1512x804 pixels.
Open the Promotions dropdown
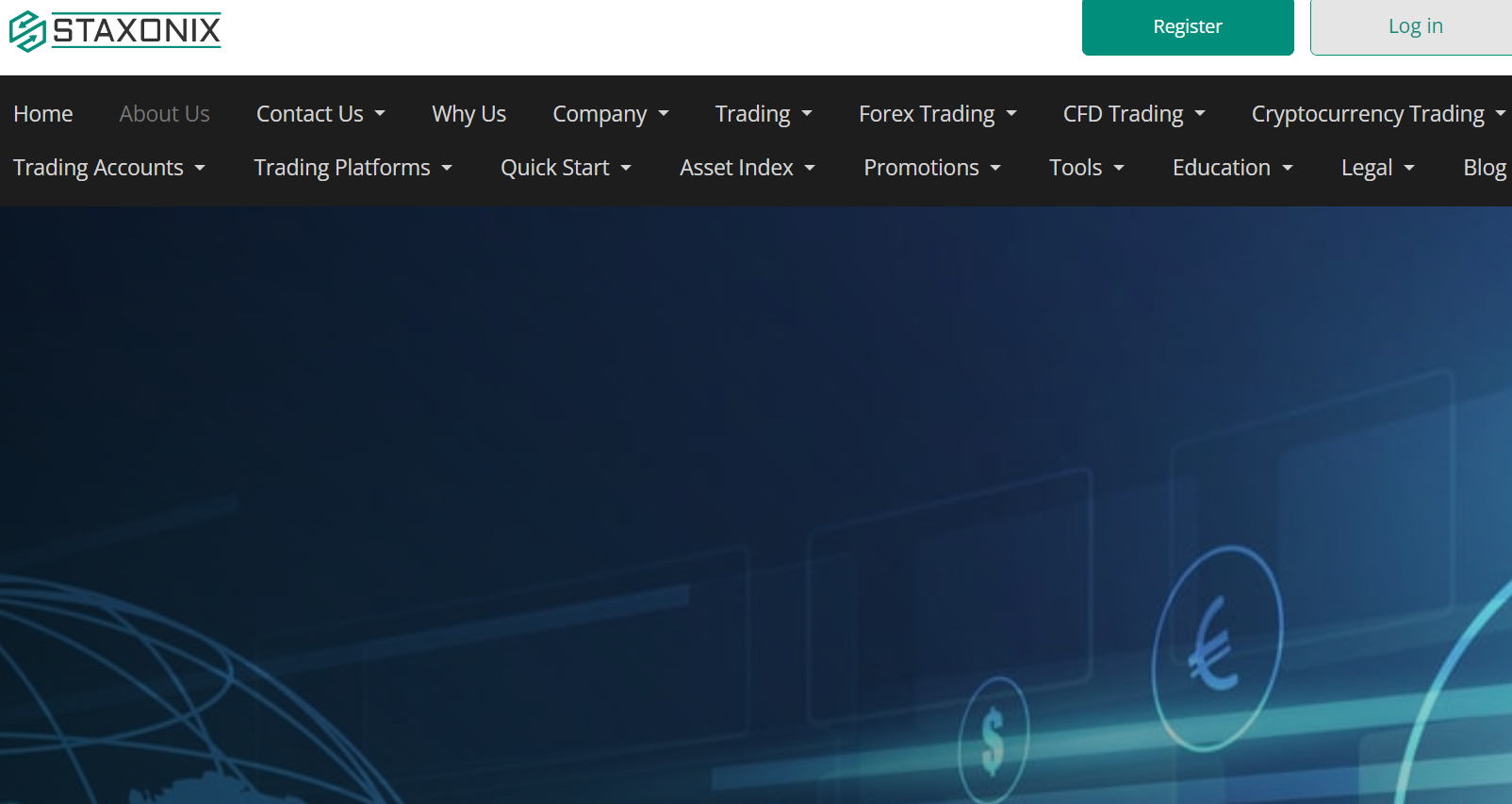pos(931,168)
